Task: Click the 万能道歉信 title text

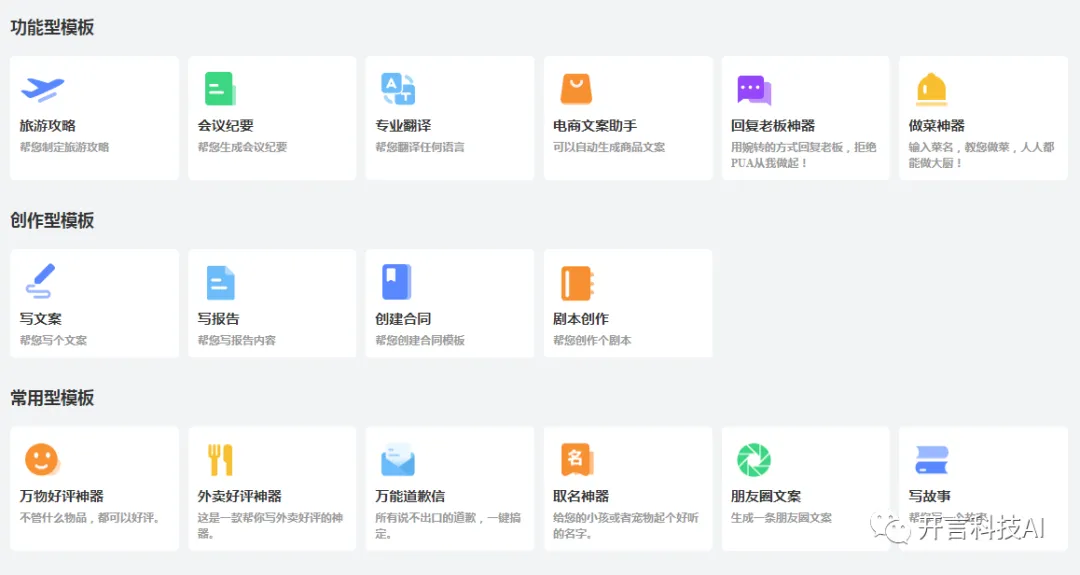Action: pos(410,496)
